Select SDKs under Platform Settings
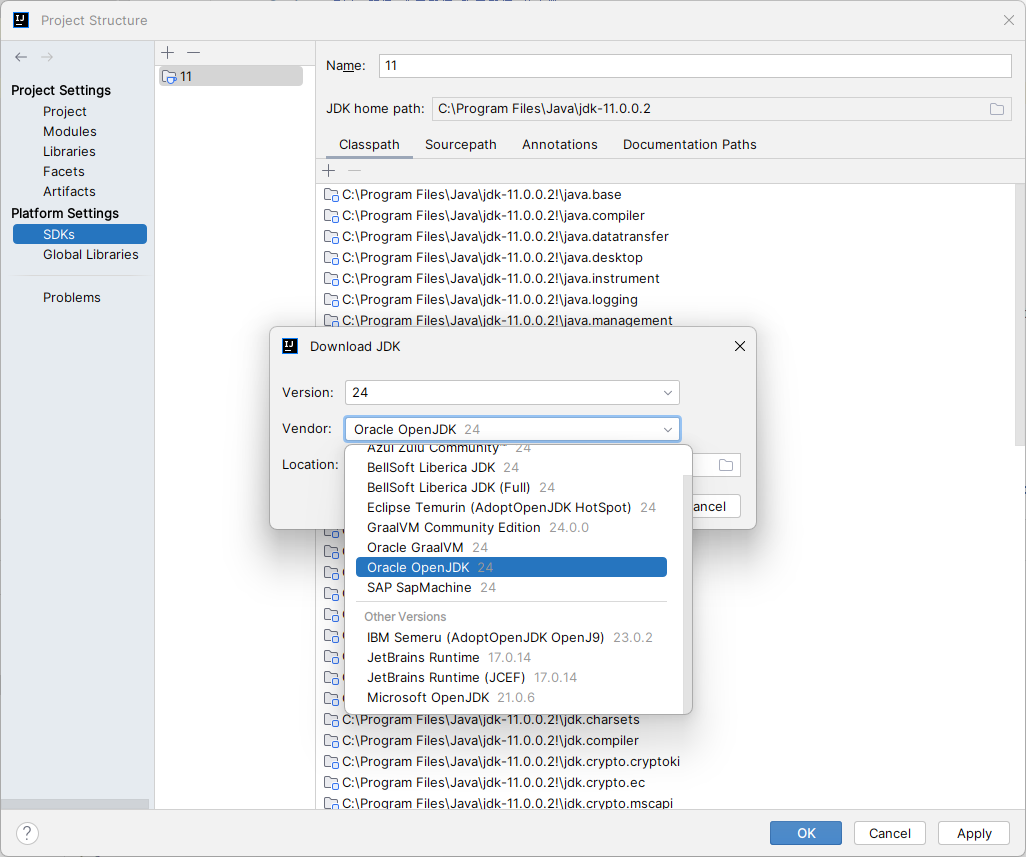The image size is (1026, 857). click(80, 234)
